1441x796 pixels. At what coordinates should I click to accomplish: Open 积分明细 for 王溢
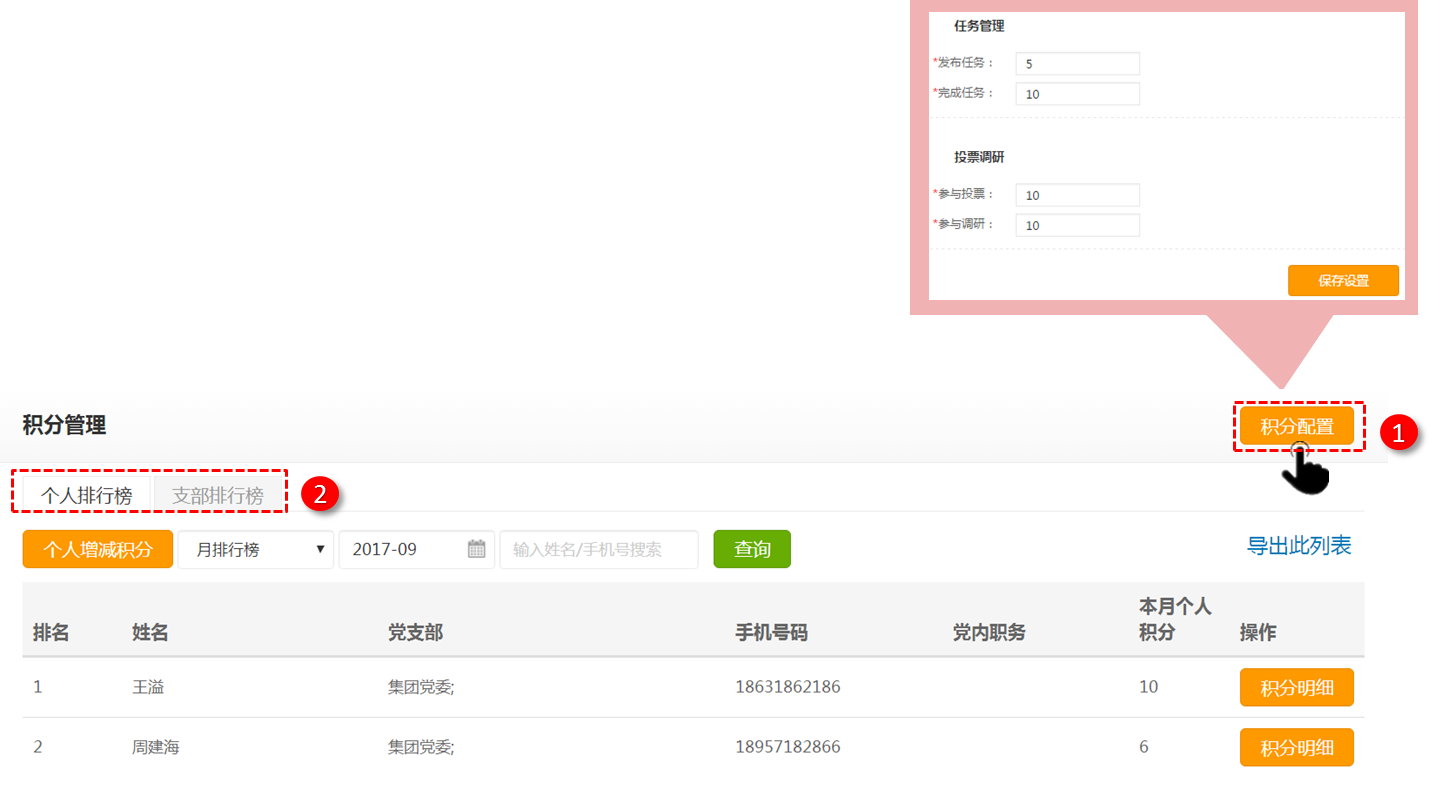pyautogui.click(x=1296, y=688)
